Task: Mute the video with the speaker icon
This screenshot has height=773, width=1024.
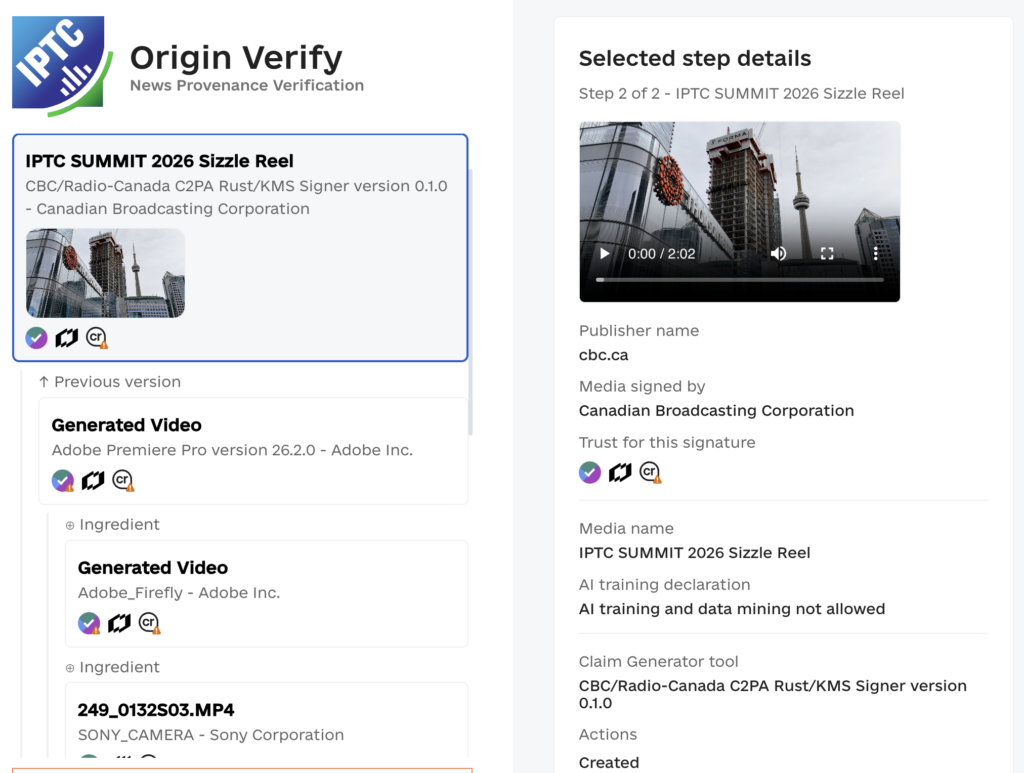Action: tap(778, 253)
